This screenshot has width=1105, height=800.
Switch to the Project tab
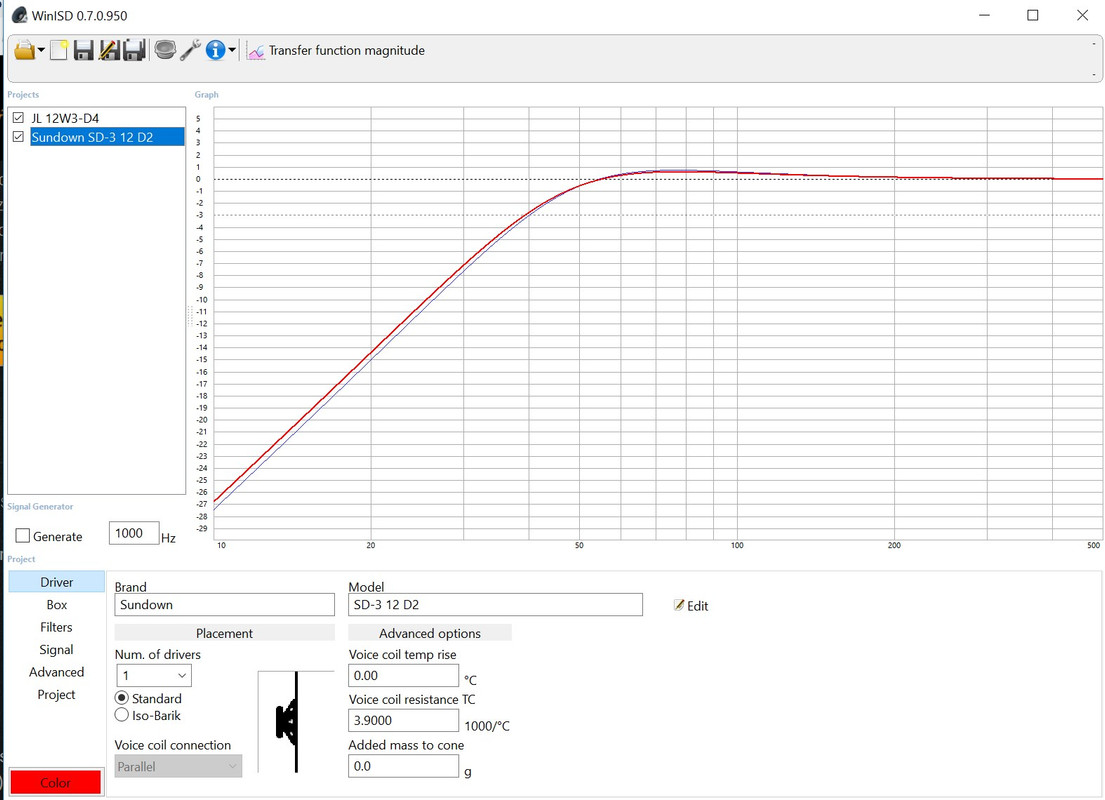click(x=56, y=695)
